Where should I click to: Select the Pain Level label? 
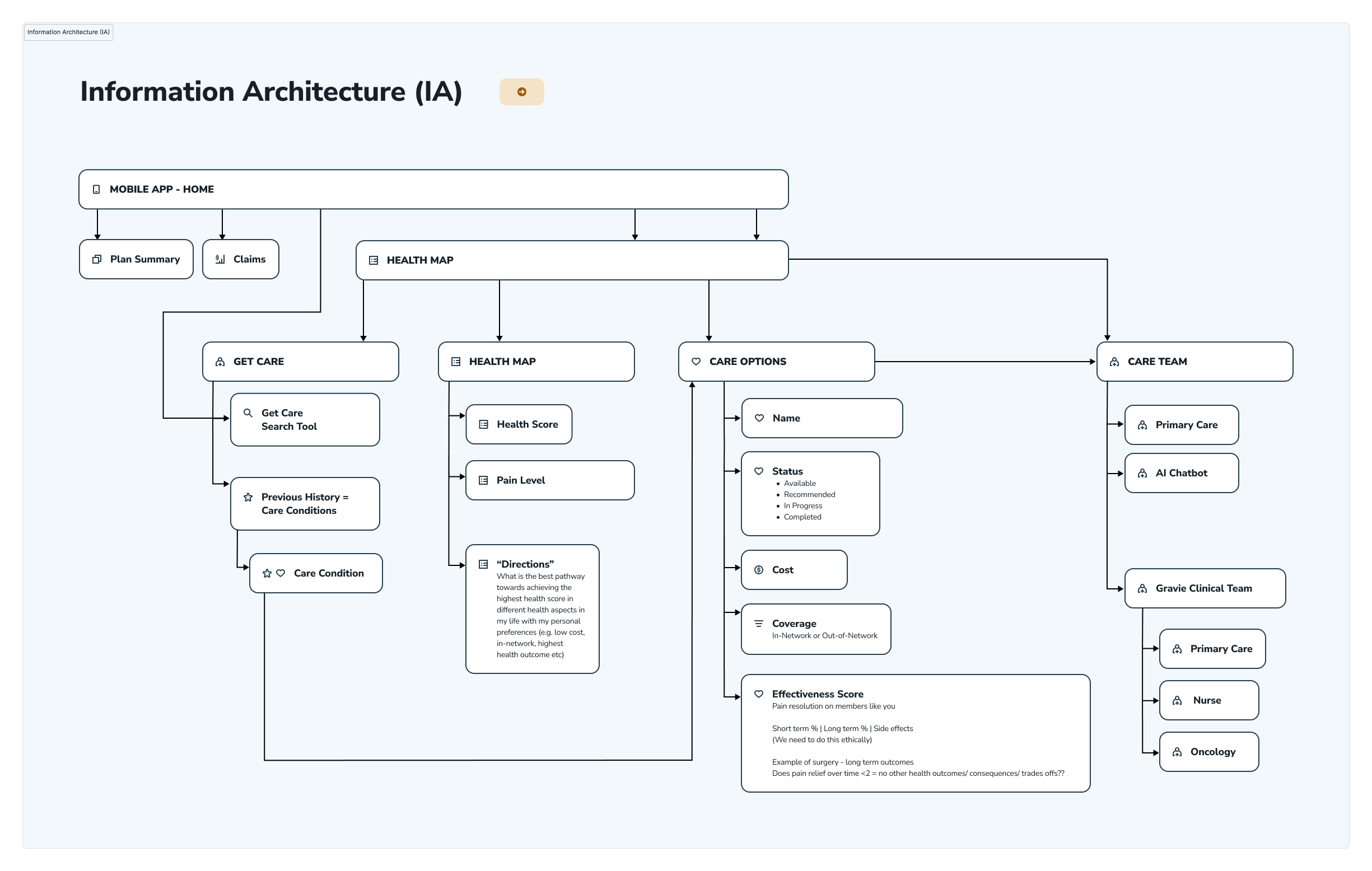click(521, 480)
